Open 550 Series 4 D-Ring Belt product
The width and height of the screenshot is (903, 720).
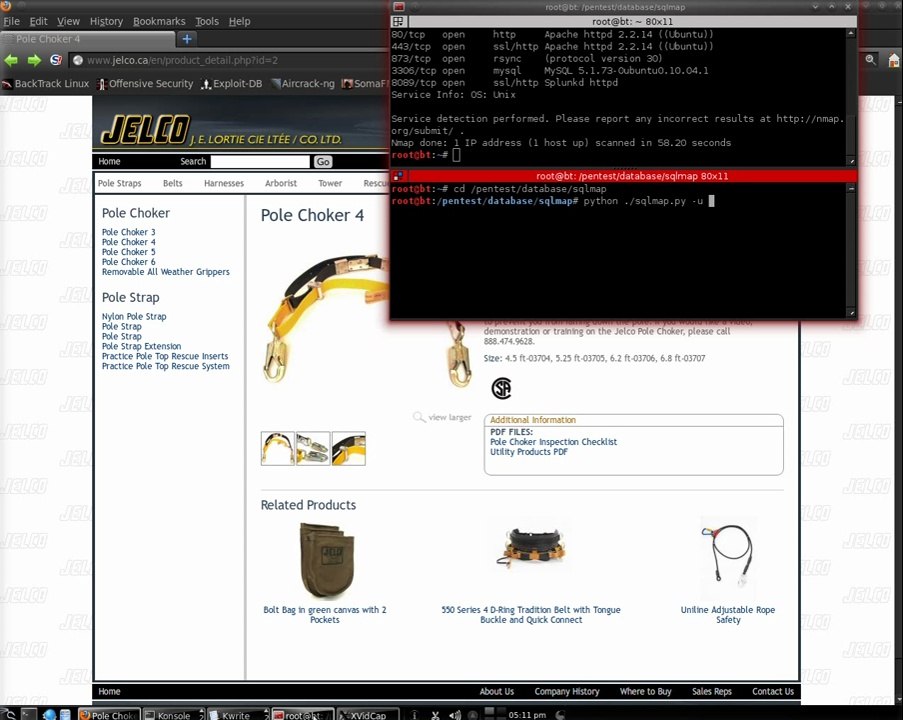[x=531, y=615]
